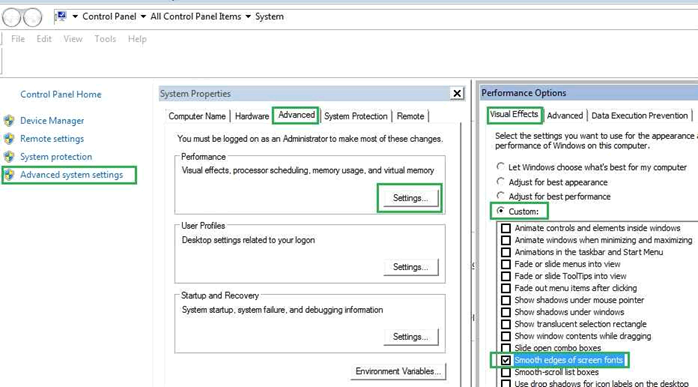Enable Slide open combo boxes

506,348
